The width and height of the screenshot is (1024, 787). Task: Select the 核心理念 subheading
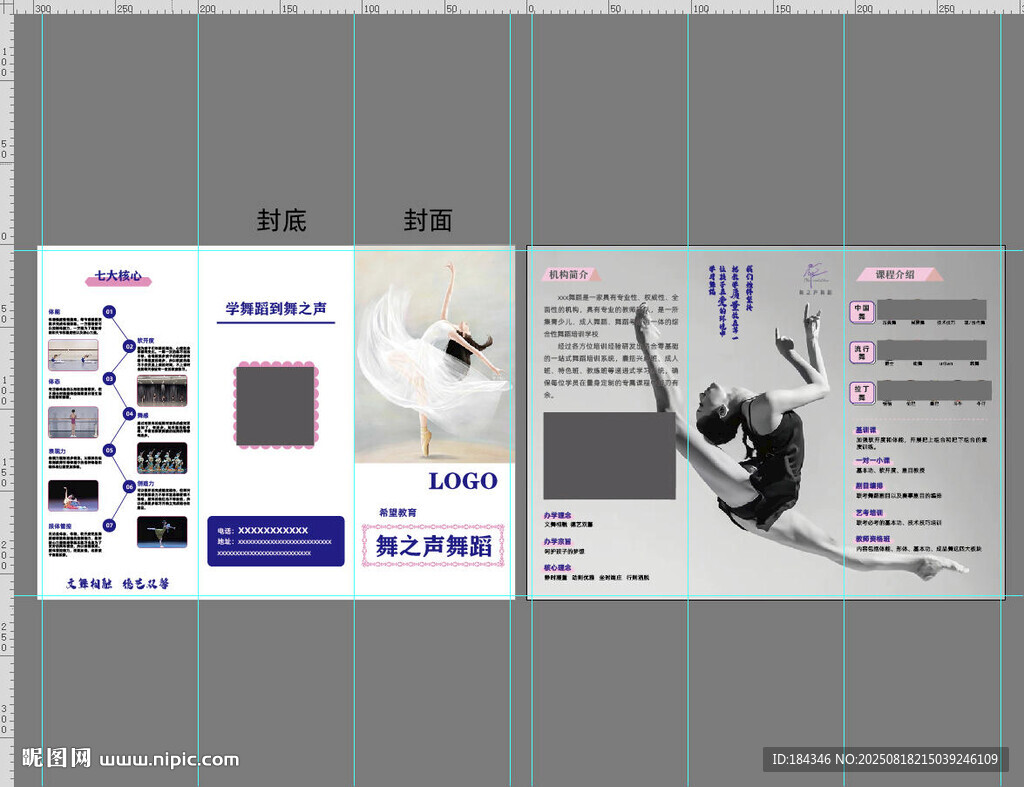click(557, 568)
